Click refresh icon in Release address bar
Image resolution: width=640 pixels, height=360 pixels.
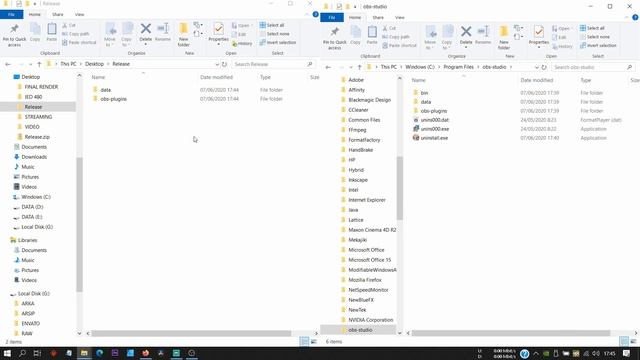(224, 64)
